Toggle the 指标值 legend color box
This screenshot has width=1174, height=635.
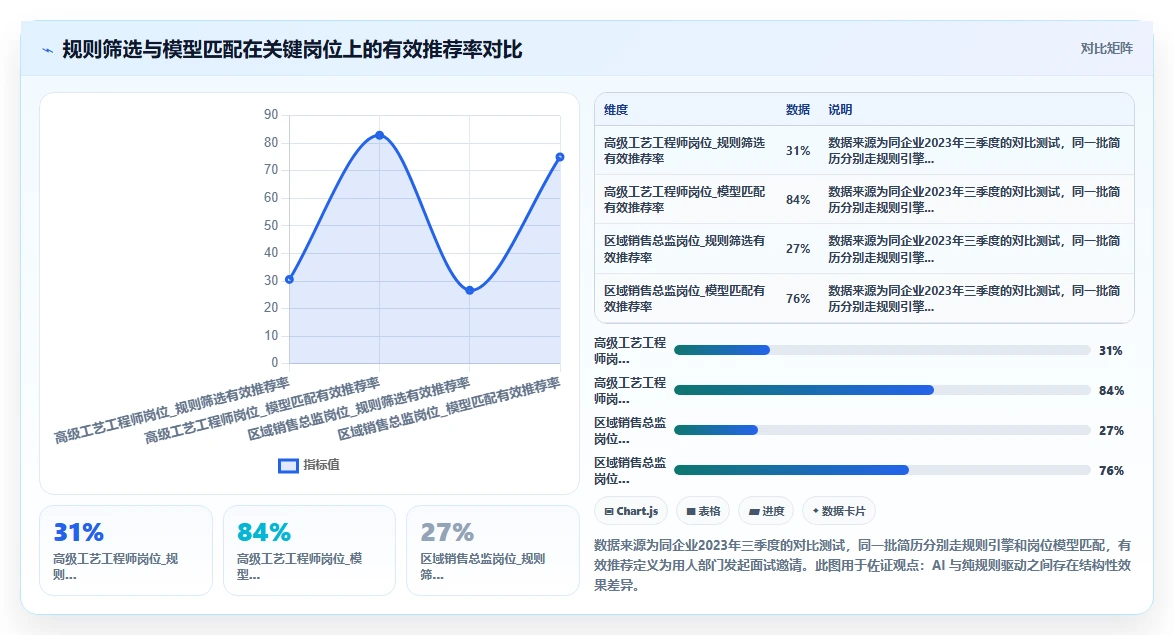tap(288, 466)
